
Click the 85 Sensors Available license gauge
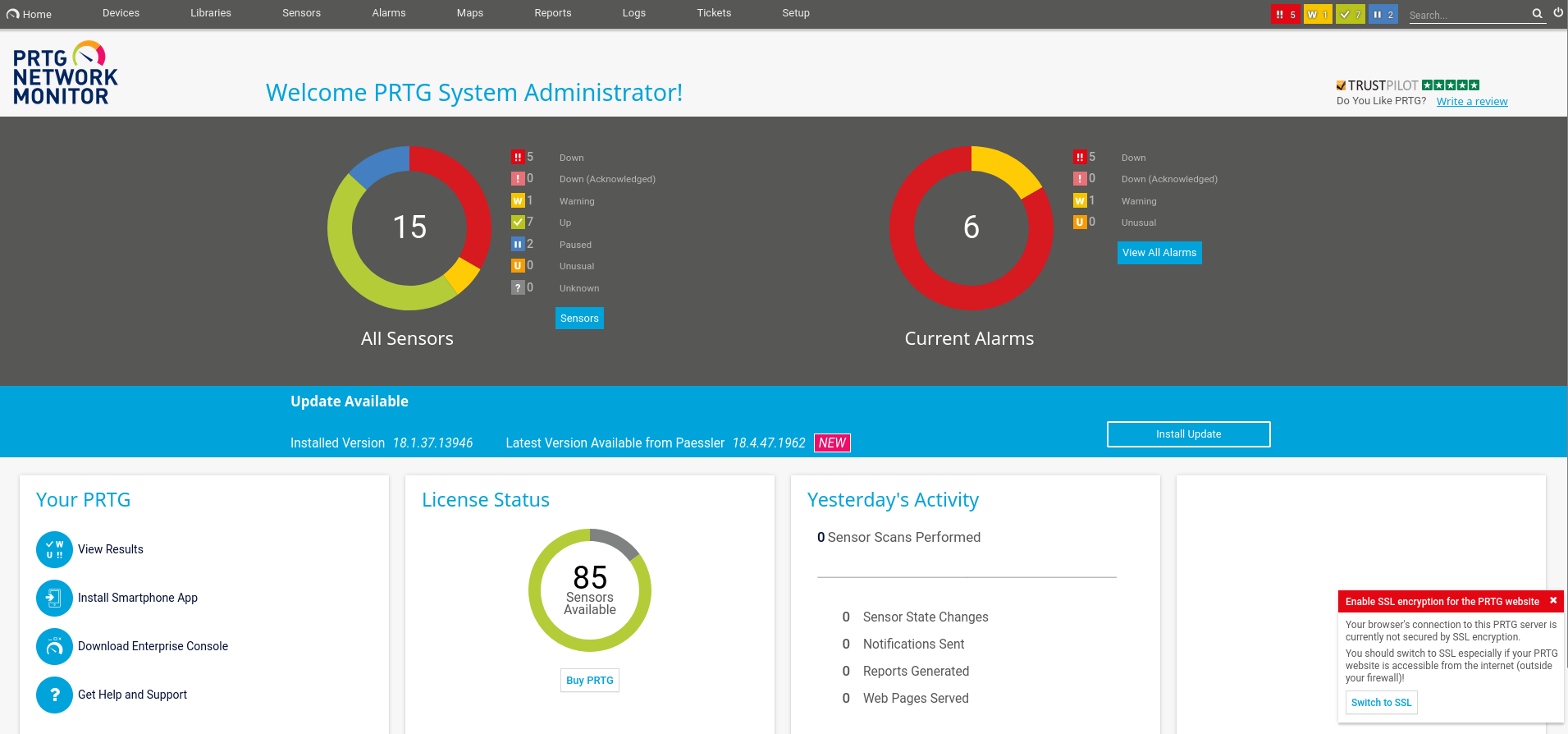pos(590,590)
